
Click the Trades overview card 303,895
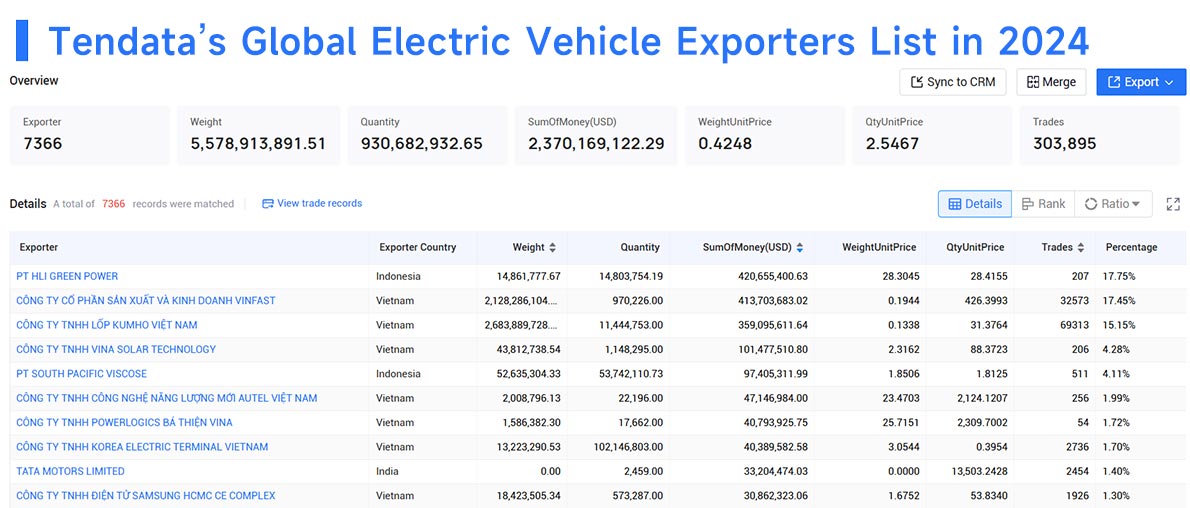tap(1100, 135)
